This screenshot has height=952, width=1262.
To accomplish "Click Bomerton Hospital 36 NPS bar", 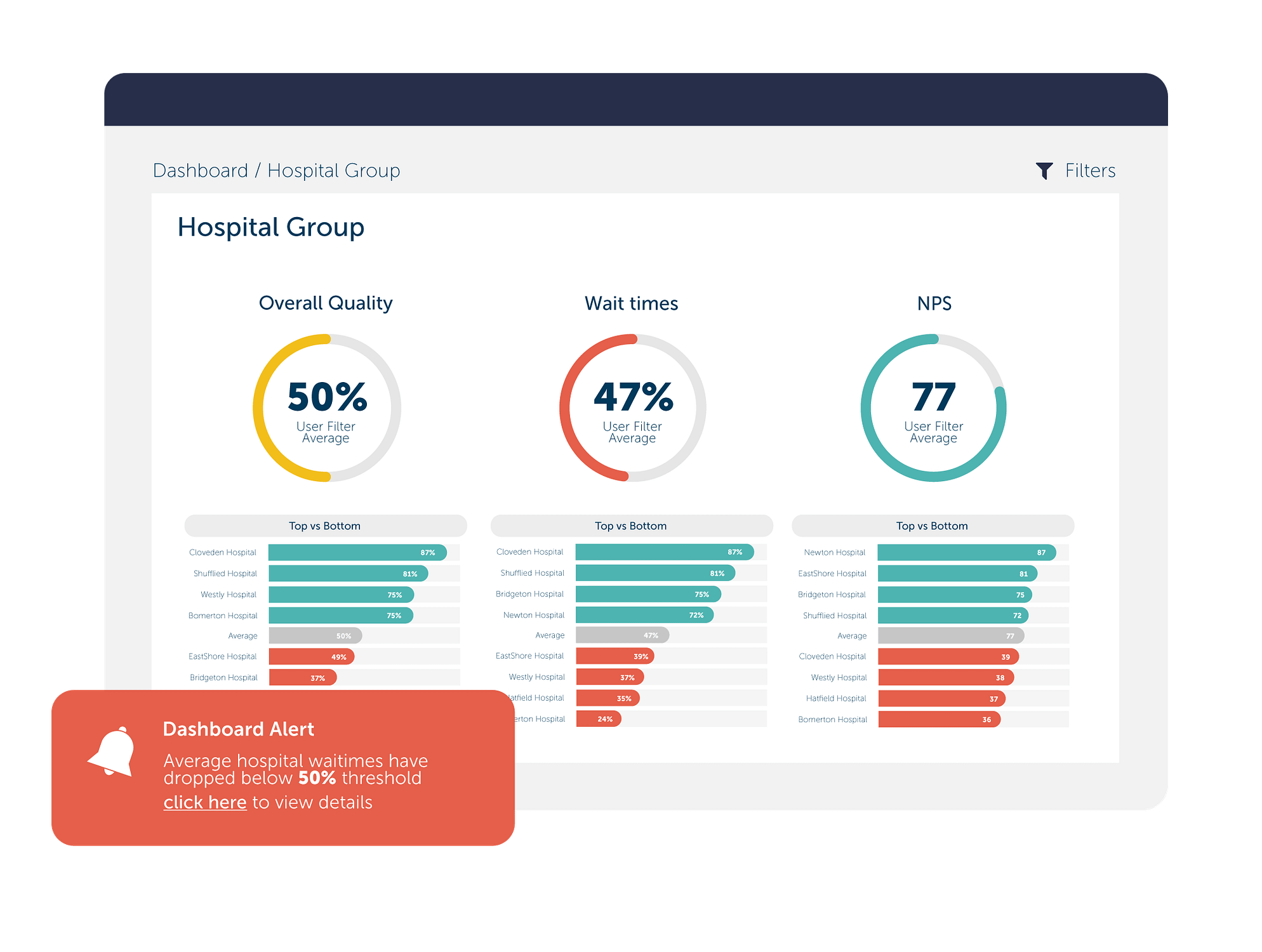I will [x=939, y=719].
